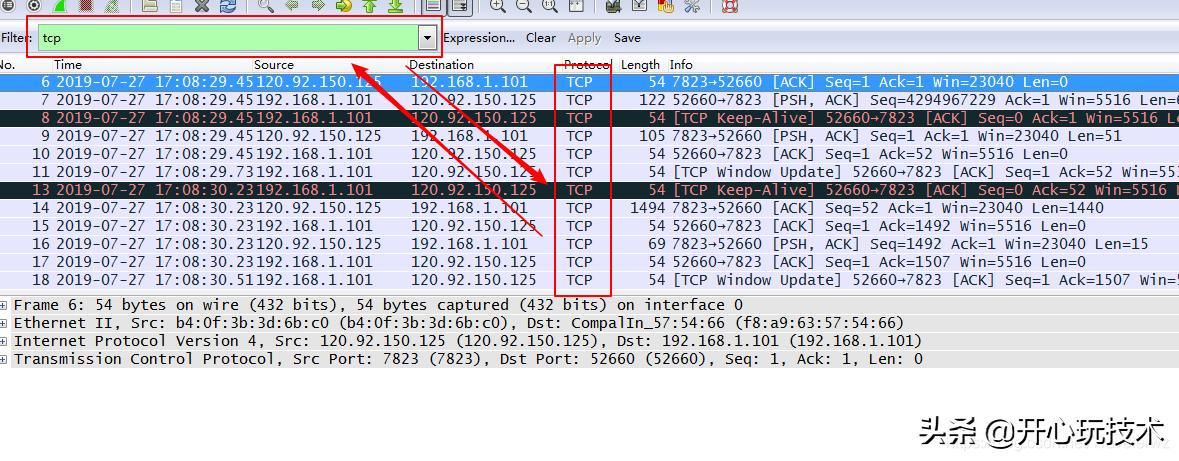
Task: Open the Help lifebuoy icon
Action: 729,6
